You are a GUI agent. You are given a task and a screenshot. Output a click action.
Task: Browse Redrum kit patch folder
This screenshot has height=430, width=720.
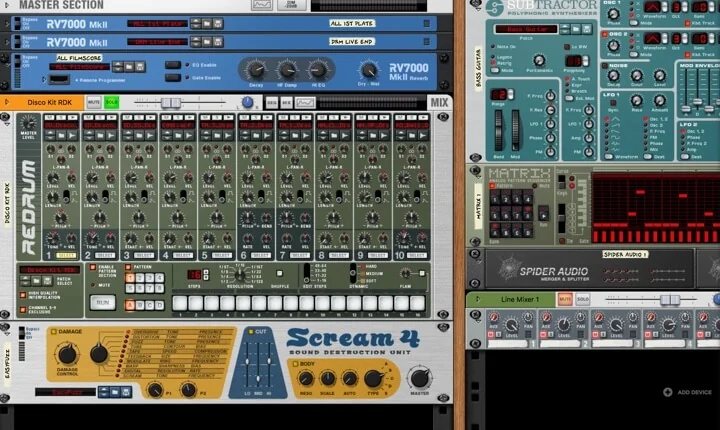coord(36,281)
